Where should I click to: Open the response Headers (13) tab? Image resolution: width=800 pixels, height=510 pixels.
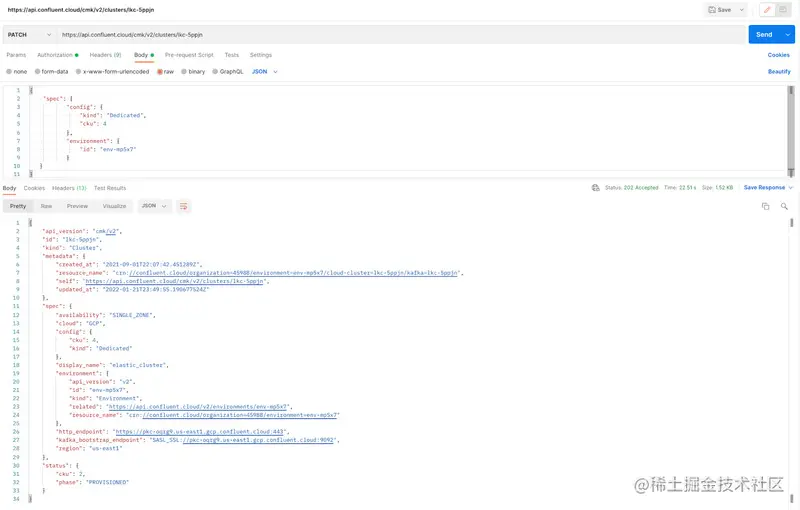click(69, 188)
